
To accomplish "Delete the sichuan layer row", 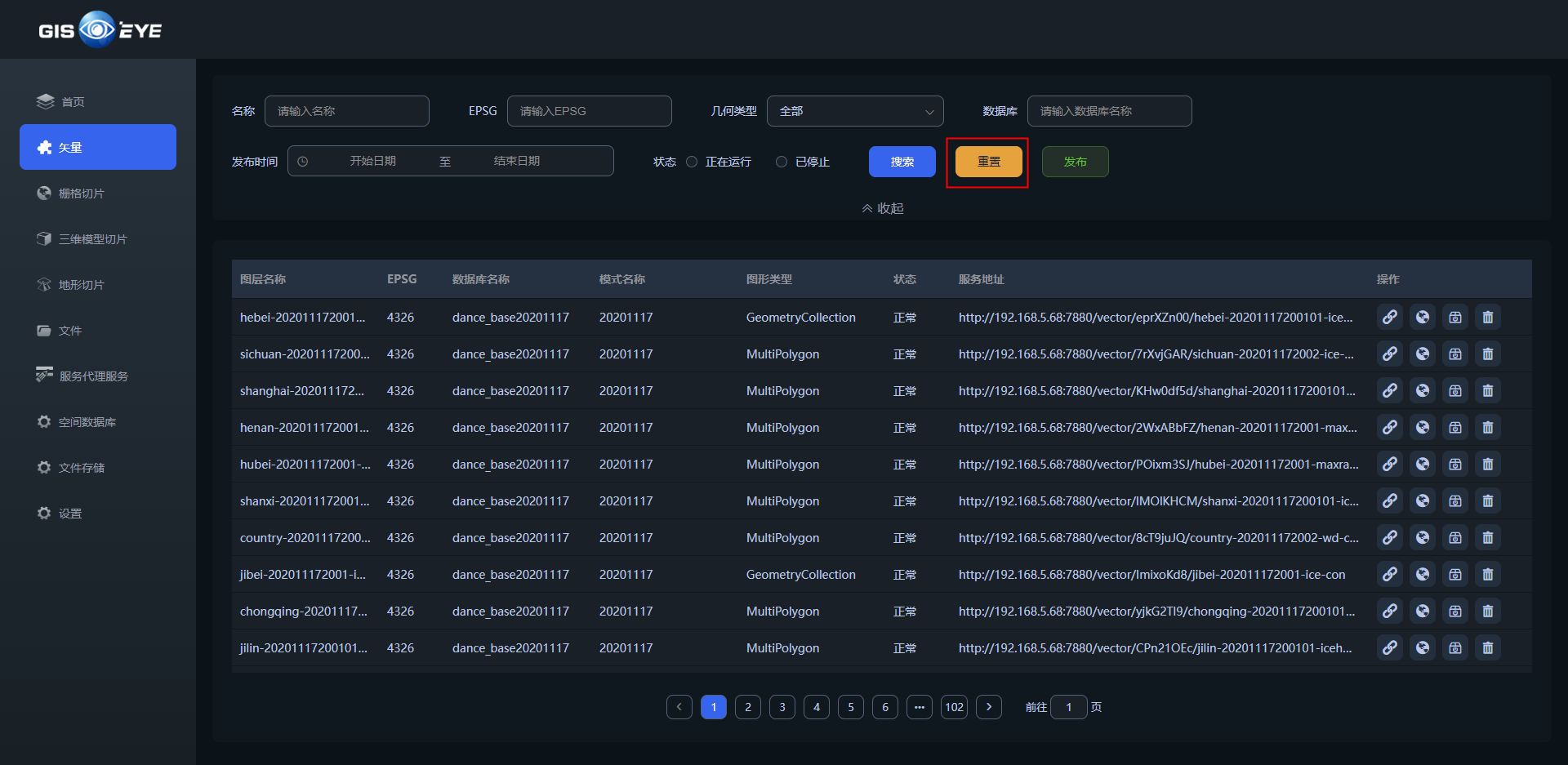I will [1487, 354].
